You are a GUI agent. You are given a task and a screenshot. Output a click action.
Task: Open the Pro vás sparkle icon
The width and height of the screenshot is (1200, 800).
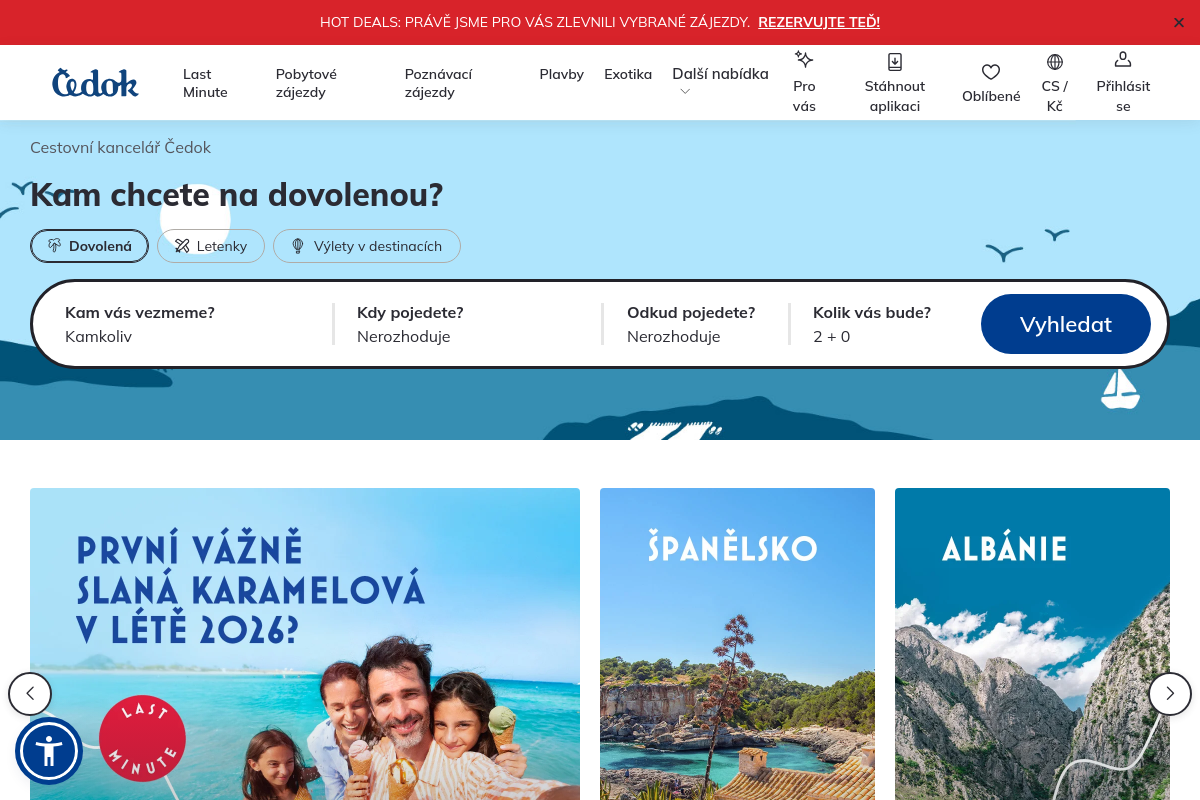coord(804,59)
